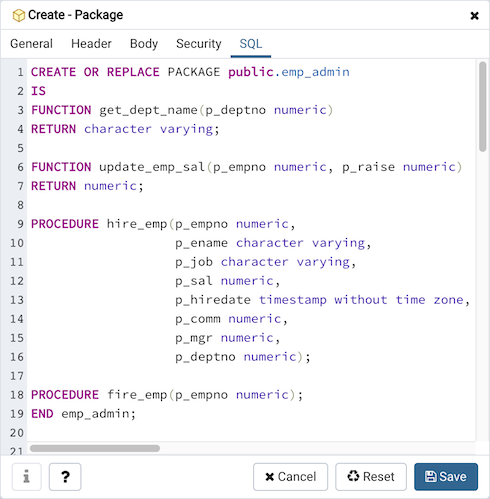The height and width of the screenshot is (499, 490).
Task: Click 'p_job' parameter on line 11
Action: [194, 262]
